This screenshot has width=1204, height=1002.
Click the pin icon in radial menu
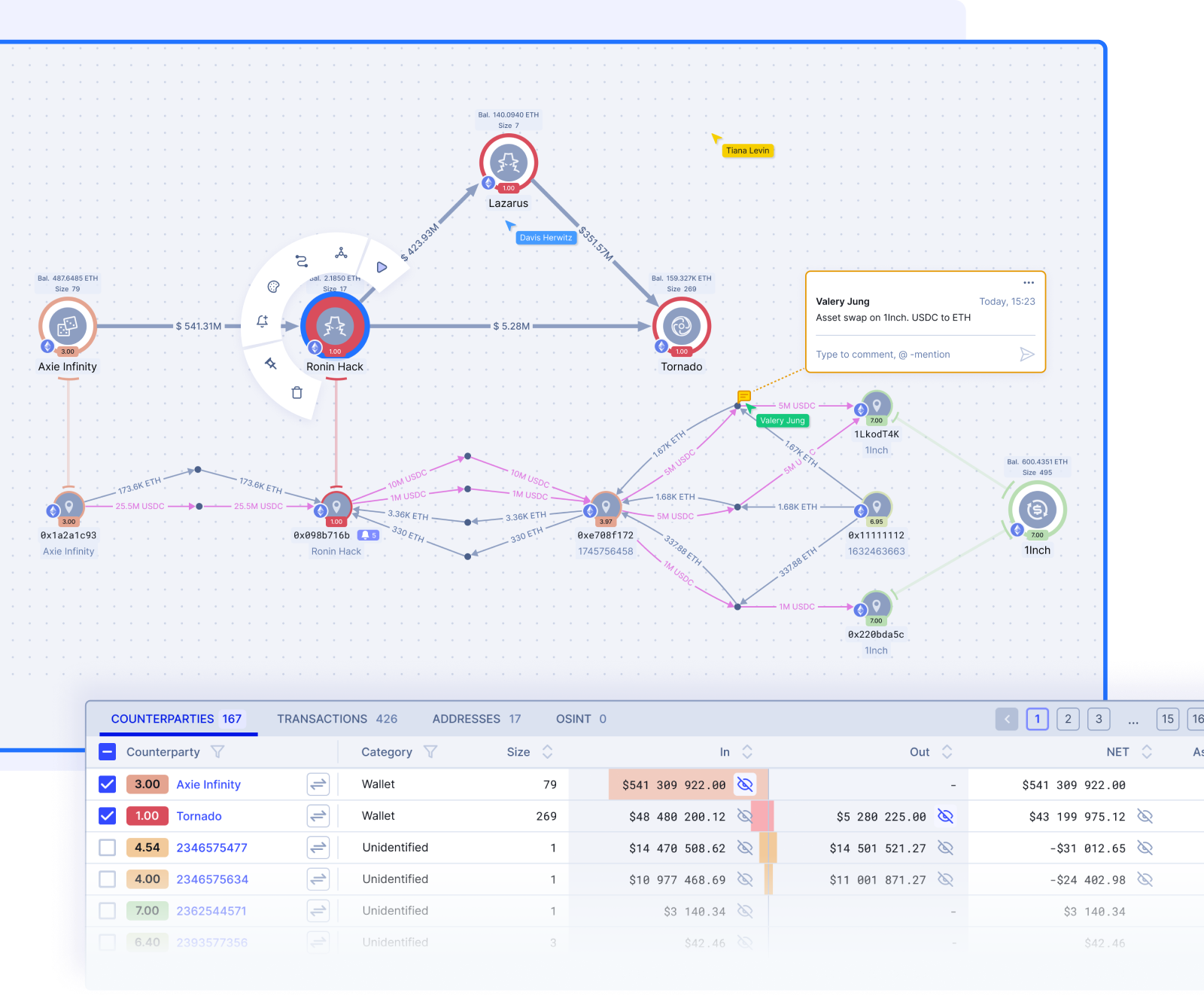271,364
